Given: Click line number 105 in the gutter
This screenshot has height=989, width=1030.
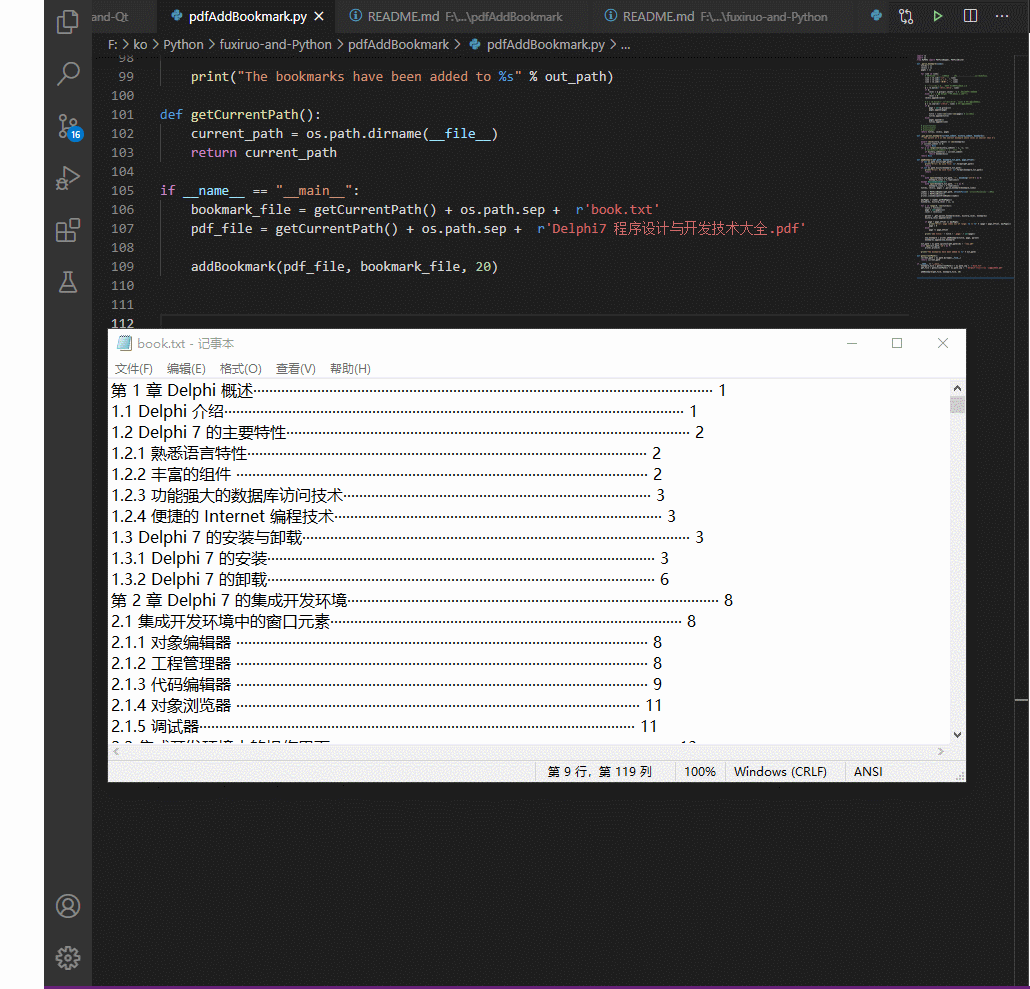Looking at the screenshot, I should click(x=122, y=190).
